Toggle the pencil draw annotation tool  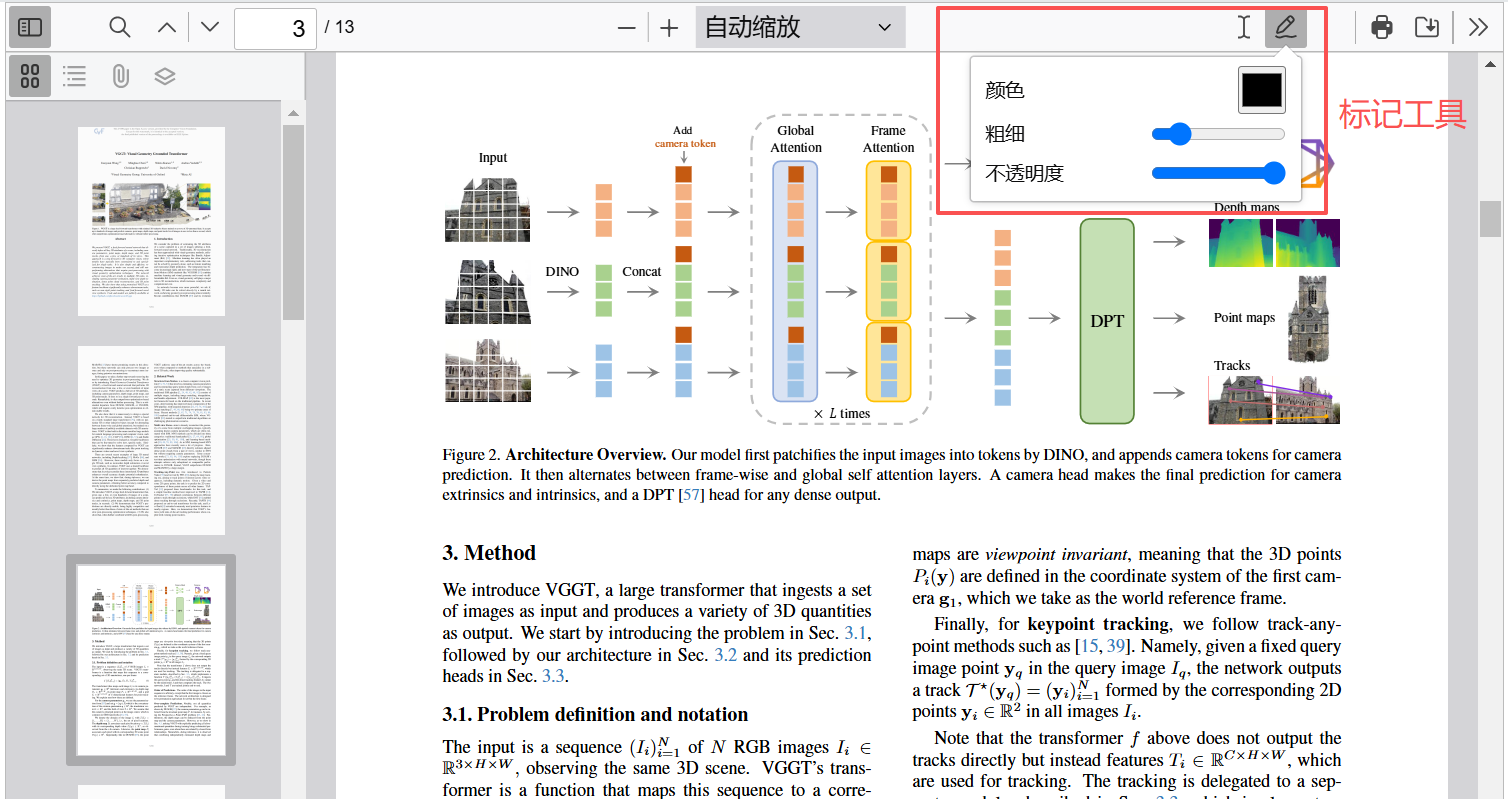pos(1285,27)
